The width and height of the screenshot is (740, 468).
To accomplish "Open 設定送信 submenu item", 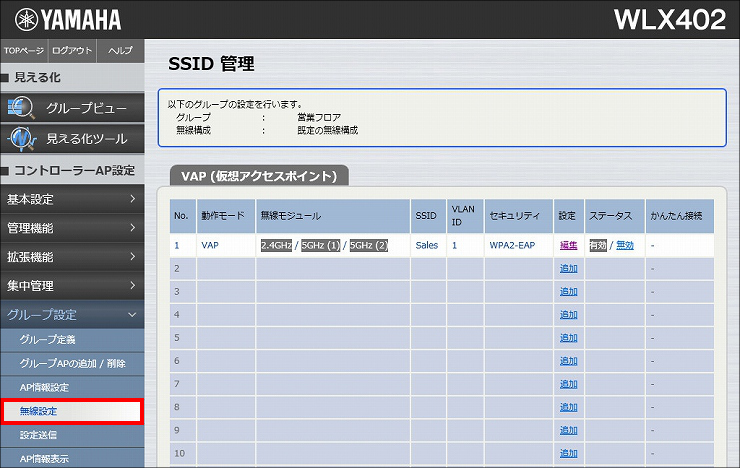I will point(72,435).
